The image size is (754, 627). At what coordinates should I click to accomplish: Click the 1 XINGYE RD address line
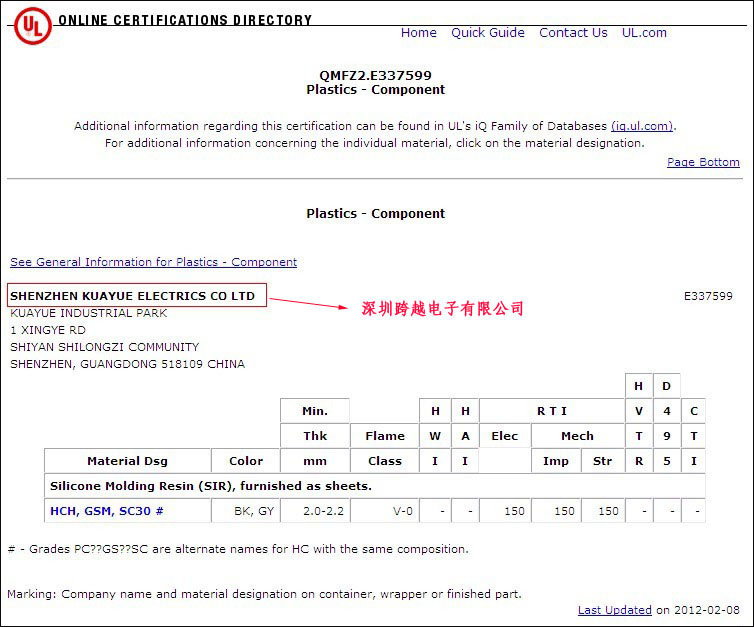48,330
